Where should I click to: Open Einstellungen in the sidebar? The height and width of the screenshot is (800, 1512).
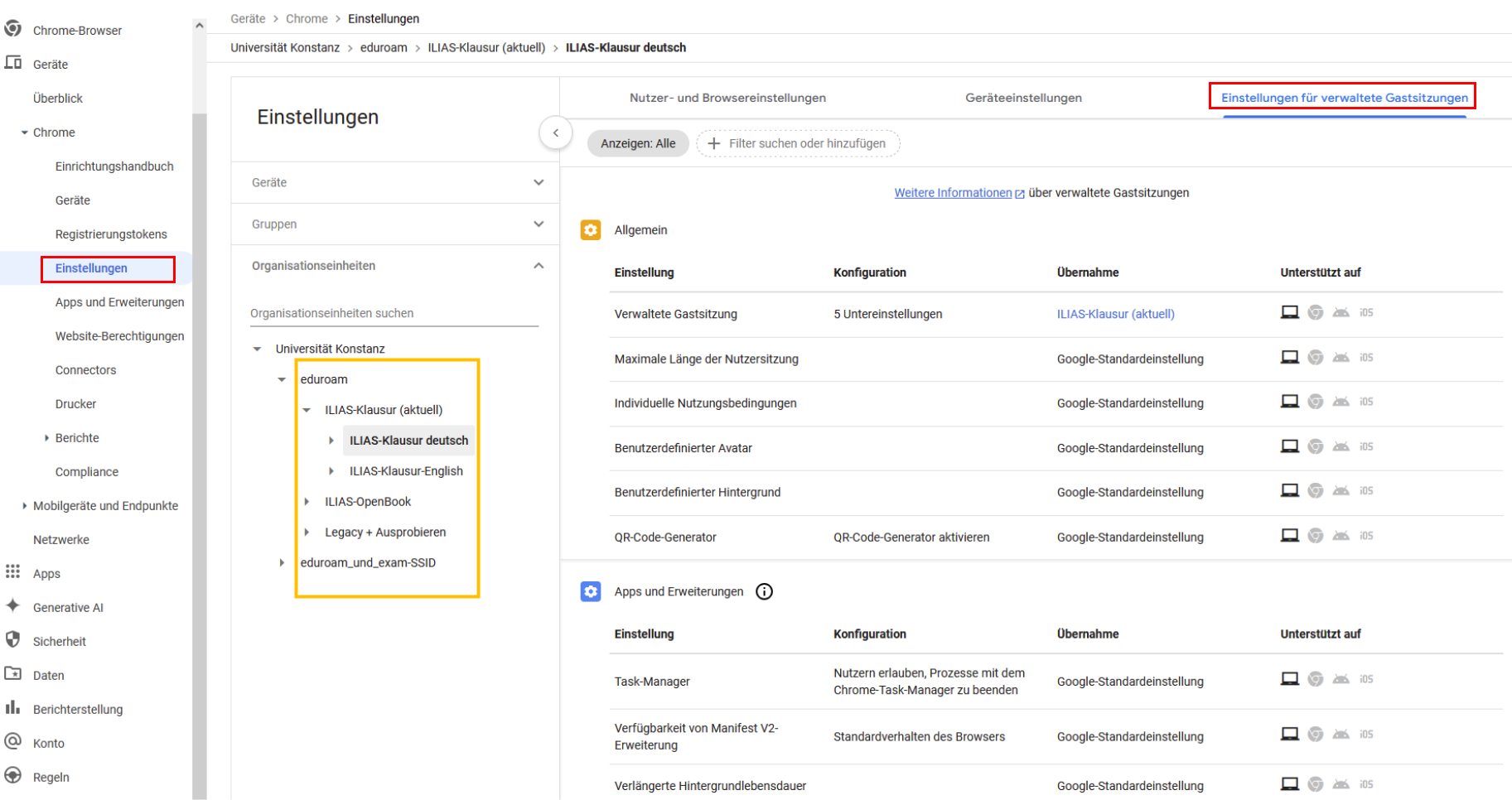click(91, 268)
